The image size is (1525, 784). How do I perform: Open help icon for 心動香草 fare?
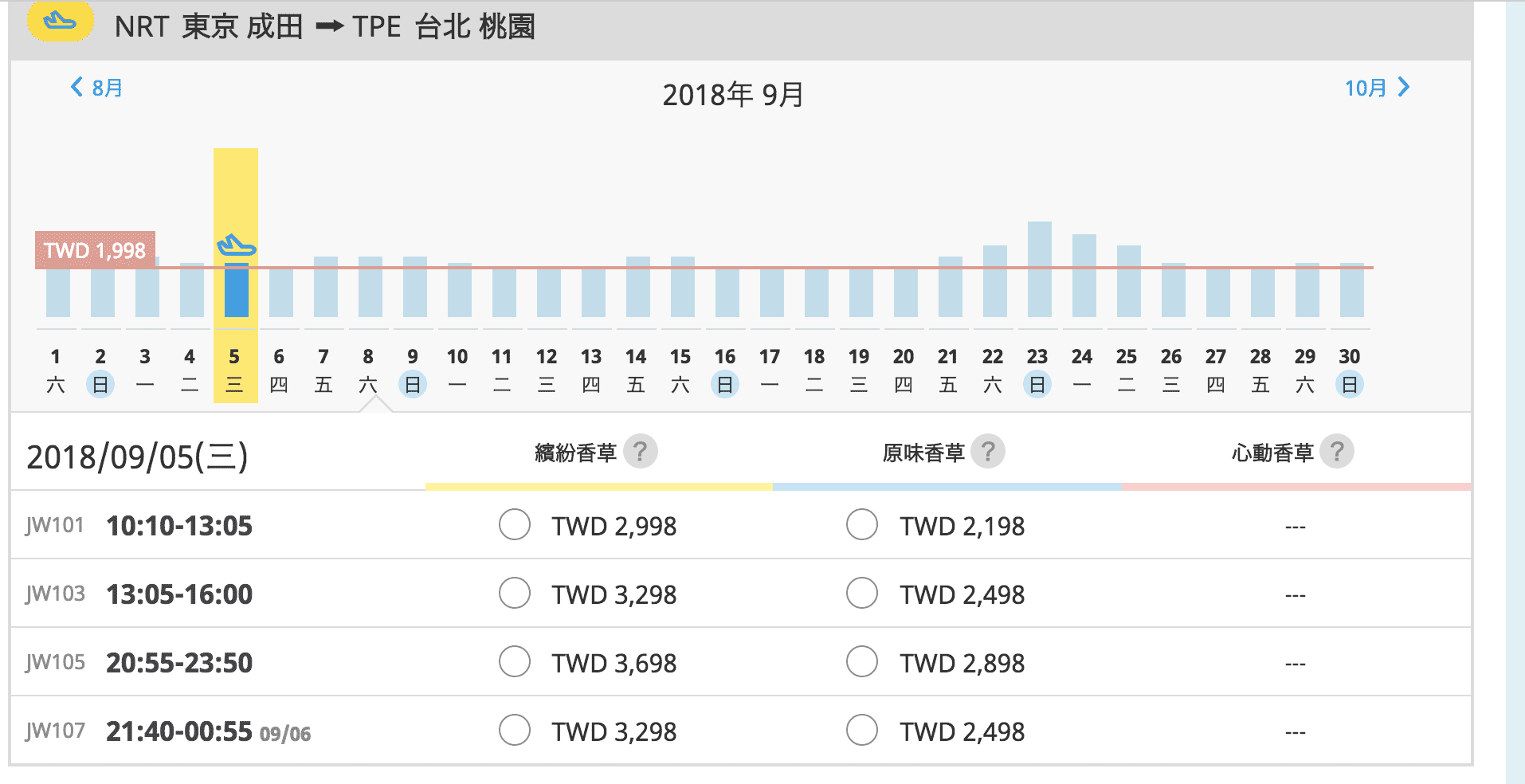coord(1337,452)
